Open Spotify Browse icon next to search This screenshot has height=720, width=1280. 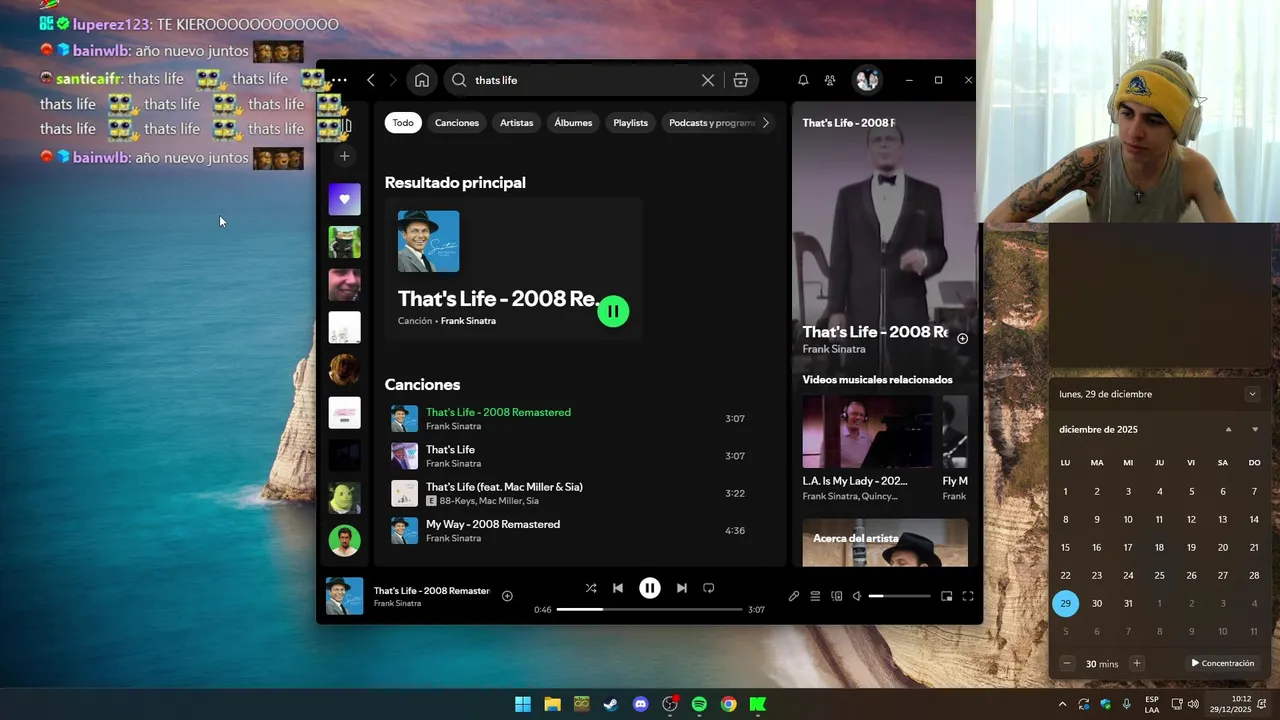[x=741, y=80]
